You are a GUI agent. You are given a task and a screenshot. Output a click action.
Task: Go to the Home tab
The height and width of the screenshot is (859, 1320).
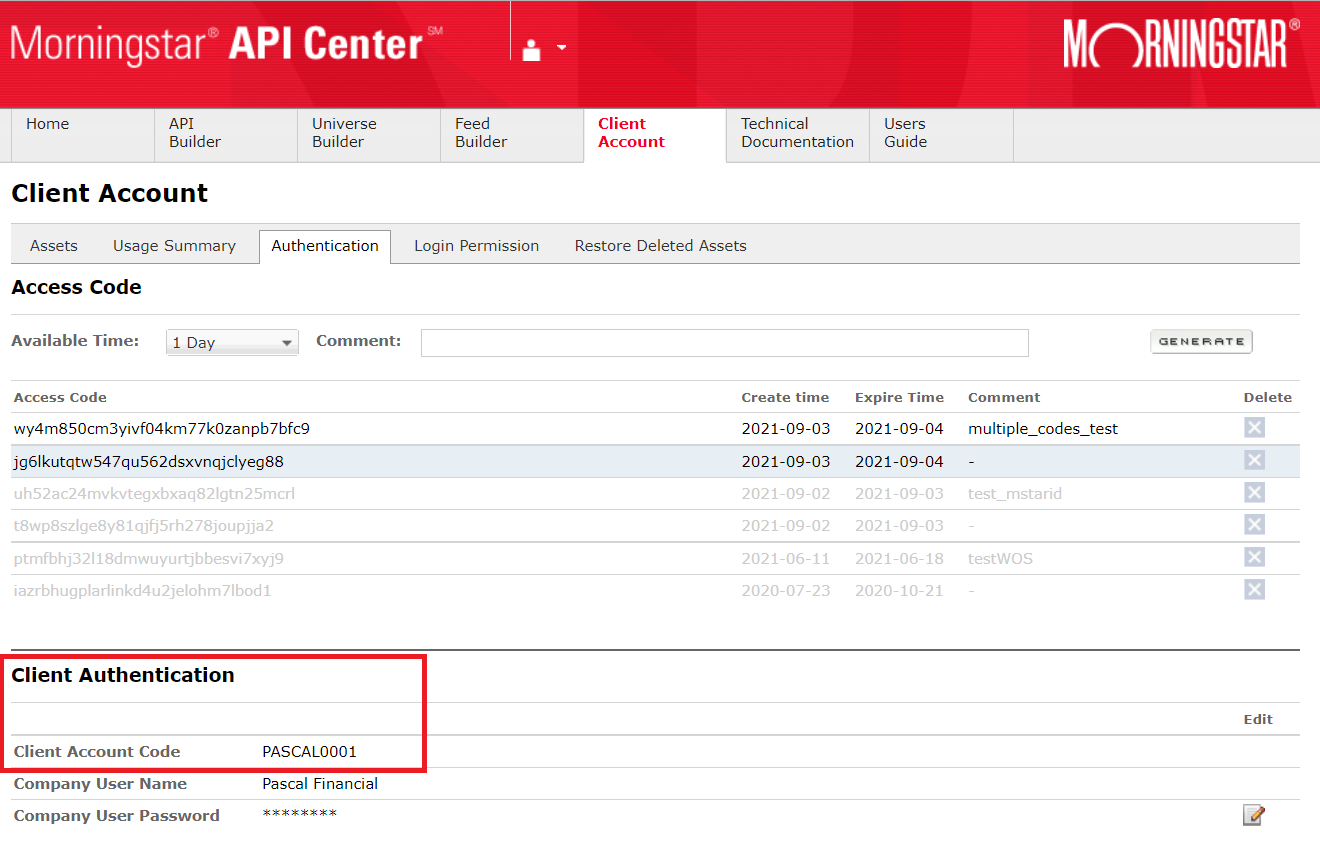(x=83, y=134)
